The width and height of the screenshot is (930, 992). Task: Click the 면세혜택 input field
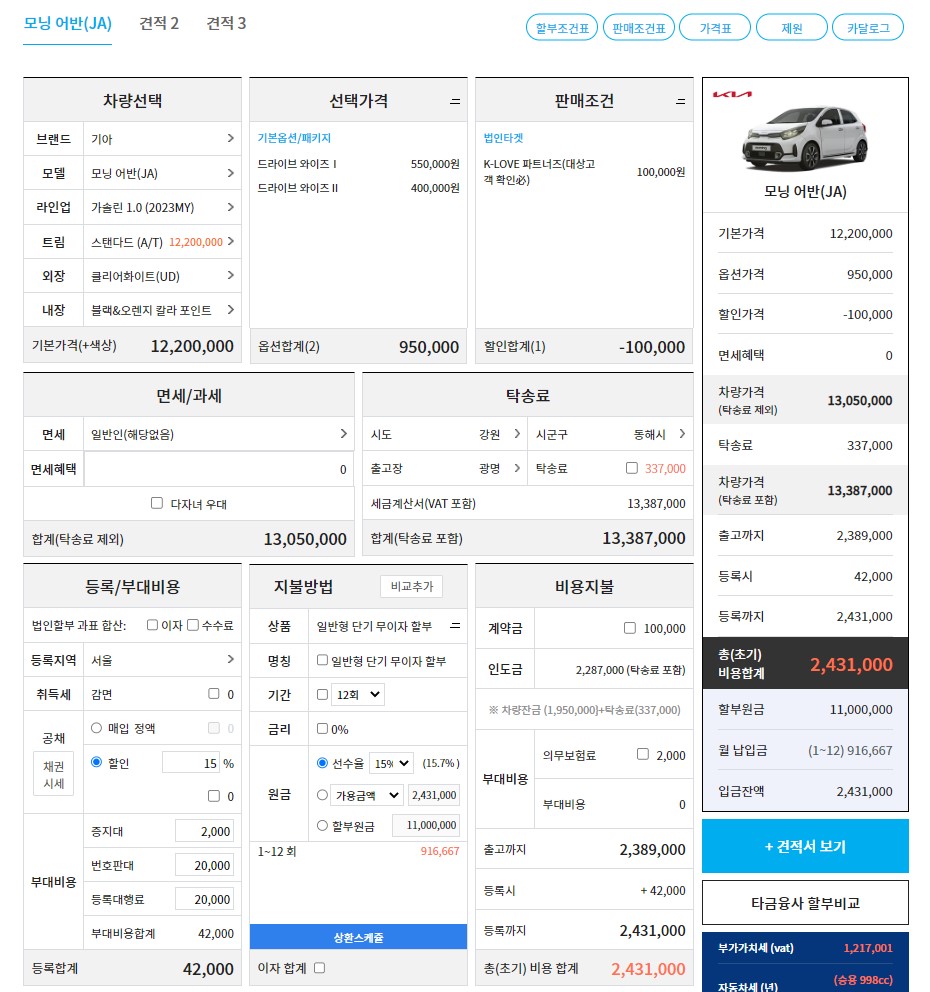pos(218,469)
